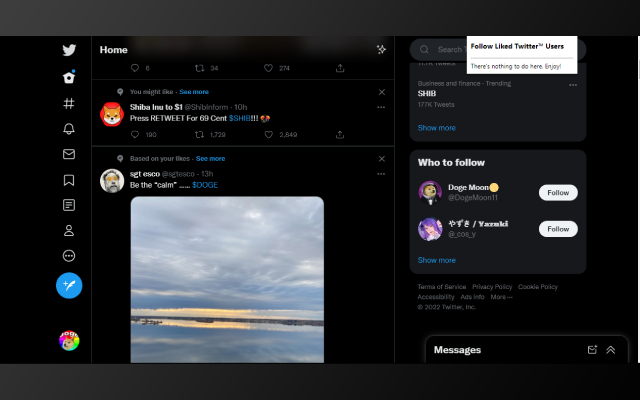Open the @ShibInform handle
Image resolution: width=640 pixels, height=400 pixels.
pos(206,107)
